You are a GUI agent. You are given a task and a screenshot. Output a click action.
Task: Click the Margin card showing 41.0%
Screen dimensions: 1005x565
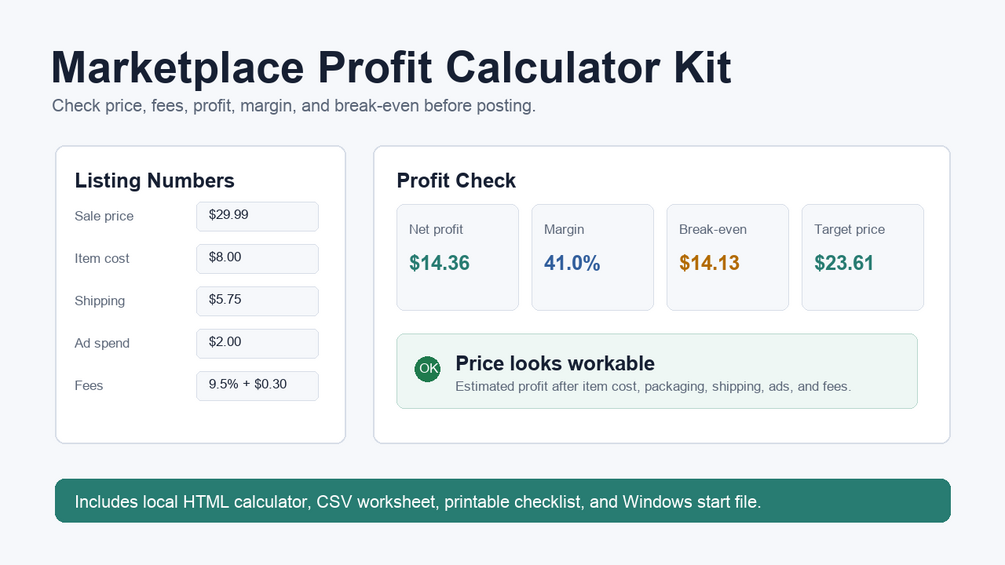click(x=593, y=258)
